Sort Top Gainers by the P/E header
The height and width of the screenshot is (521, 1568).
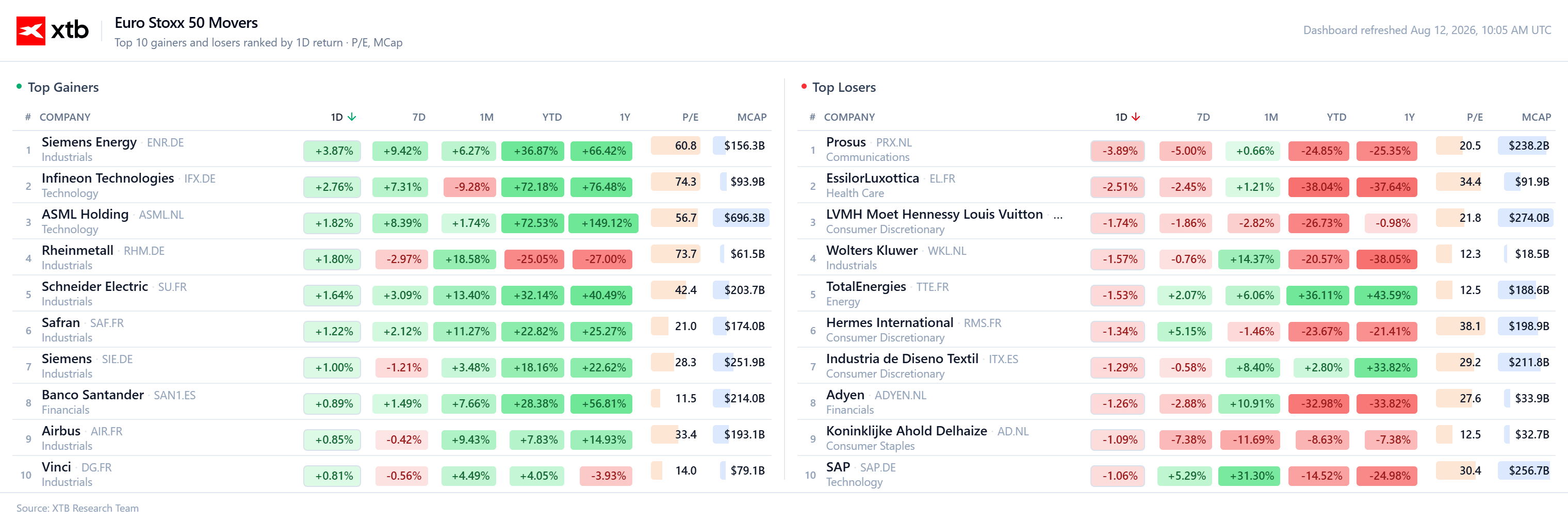coord(690,117)
